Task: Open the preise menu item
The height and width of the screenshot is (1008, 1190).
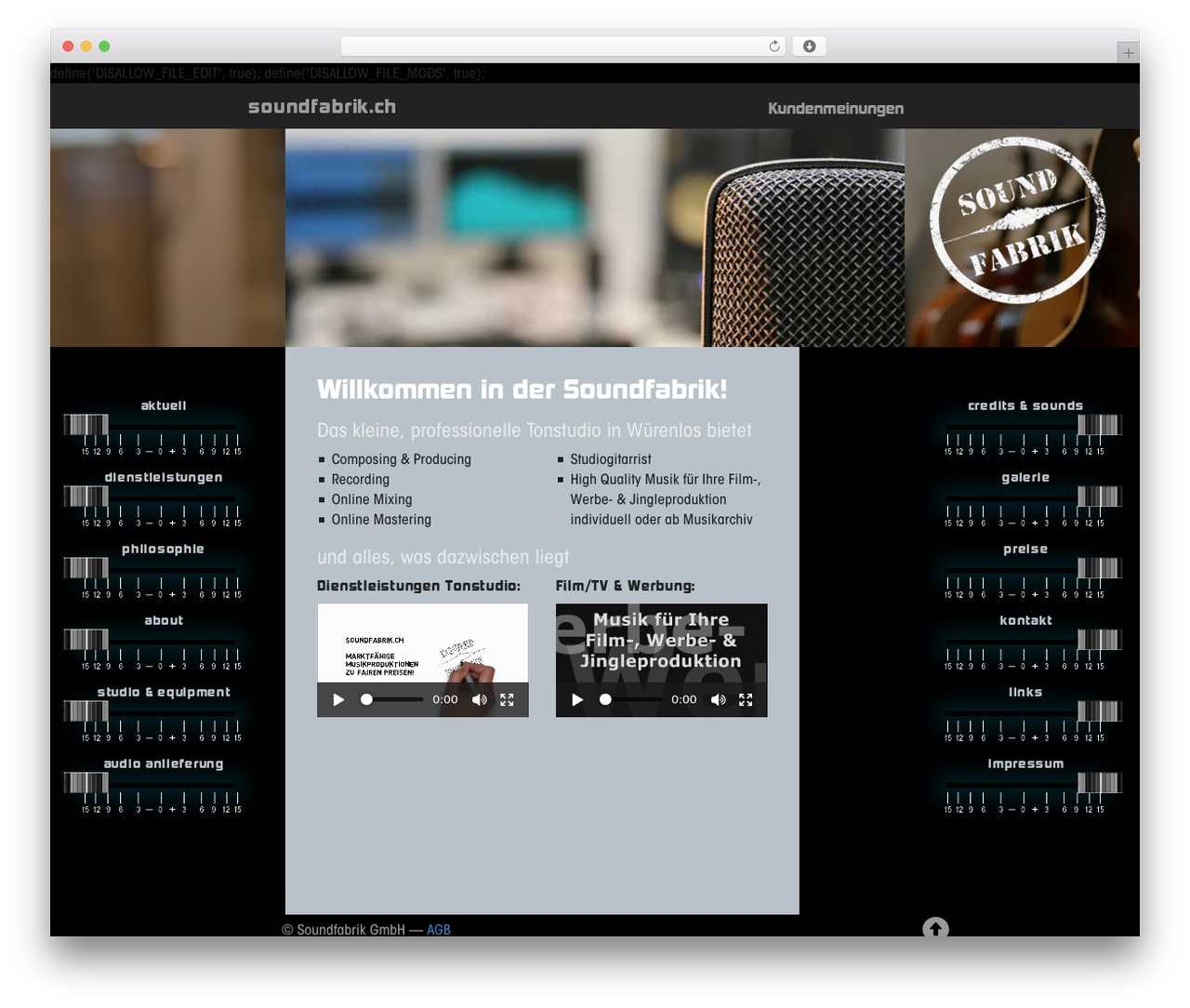Action: pyautogui.click(x=1025, y=549)
